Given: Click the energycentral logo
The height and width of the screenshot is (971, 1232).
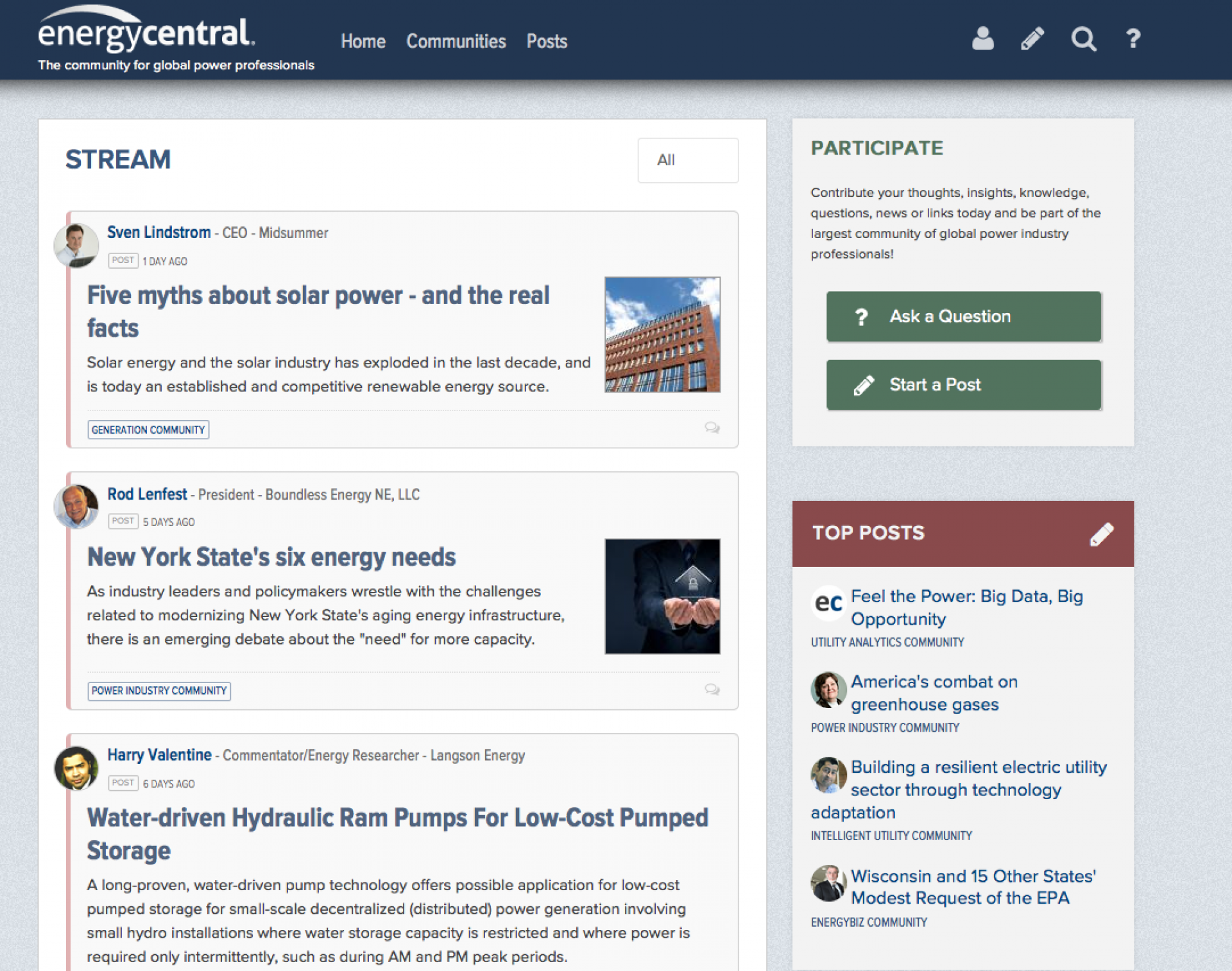Looking at the screenshot, I should (146, 33).
